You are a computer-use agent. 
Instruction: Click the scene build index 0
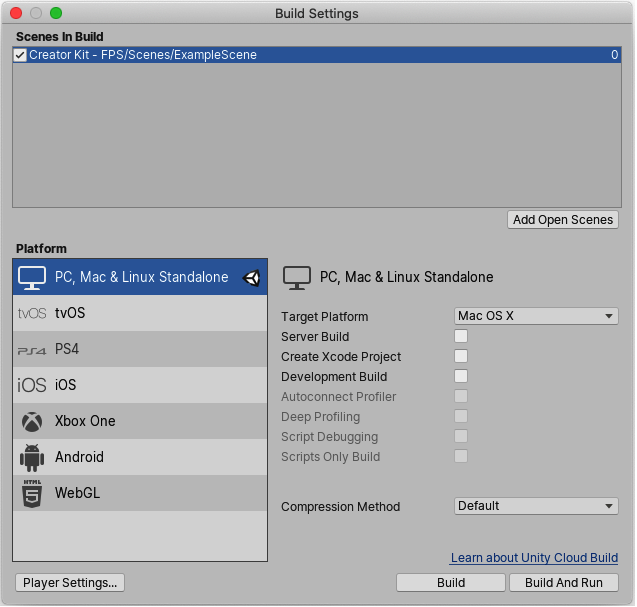click(x=615, y=55)
